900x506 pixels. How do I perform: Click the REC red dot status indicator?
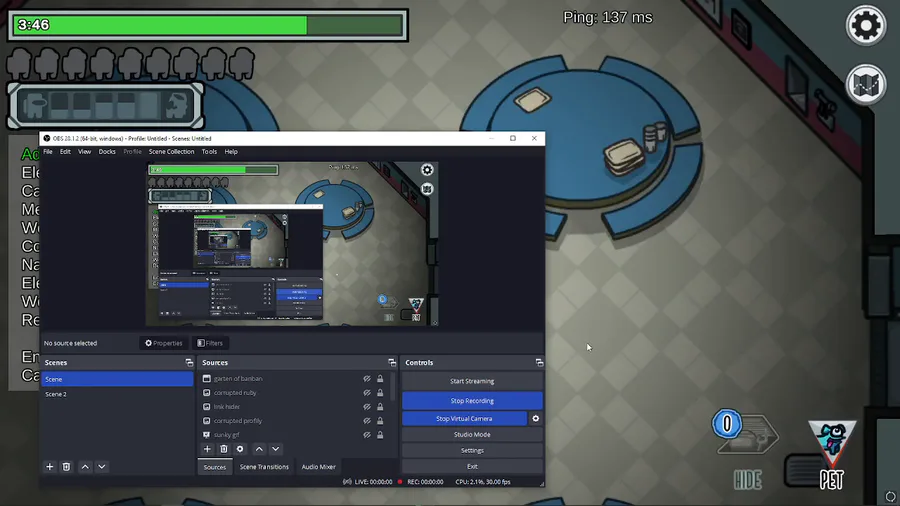point(400,482)
